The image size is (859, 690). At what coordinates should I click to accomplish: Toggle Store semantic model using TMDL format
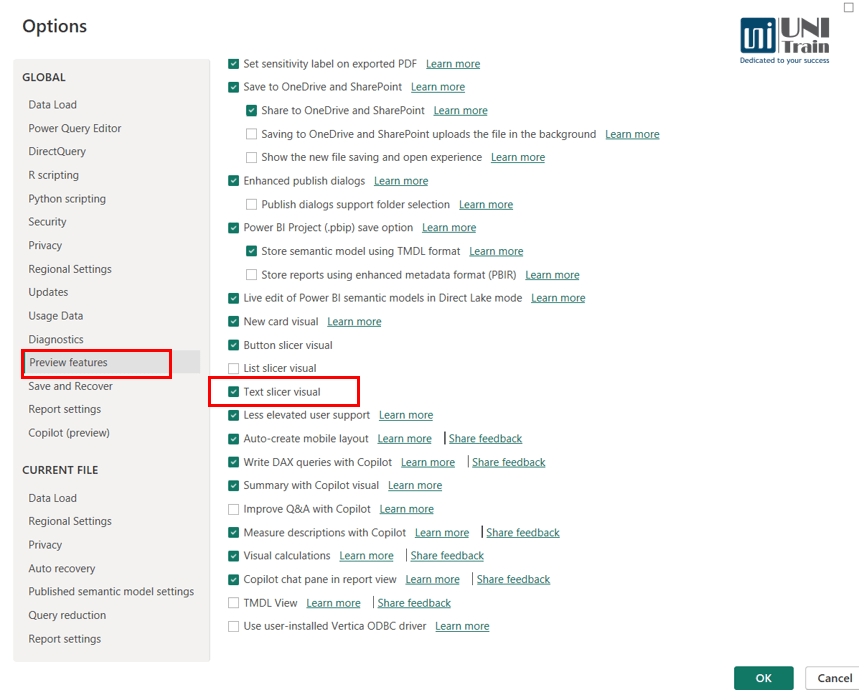click(x=251, y=251)
